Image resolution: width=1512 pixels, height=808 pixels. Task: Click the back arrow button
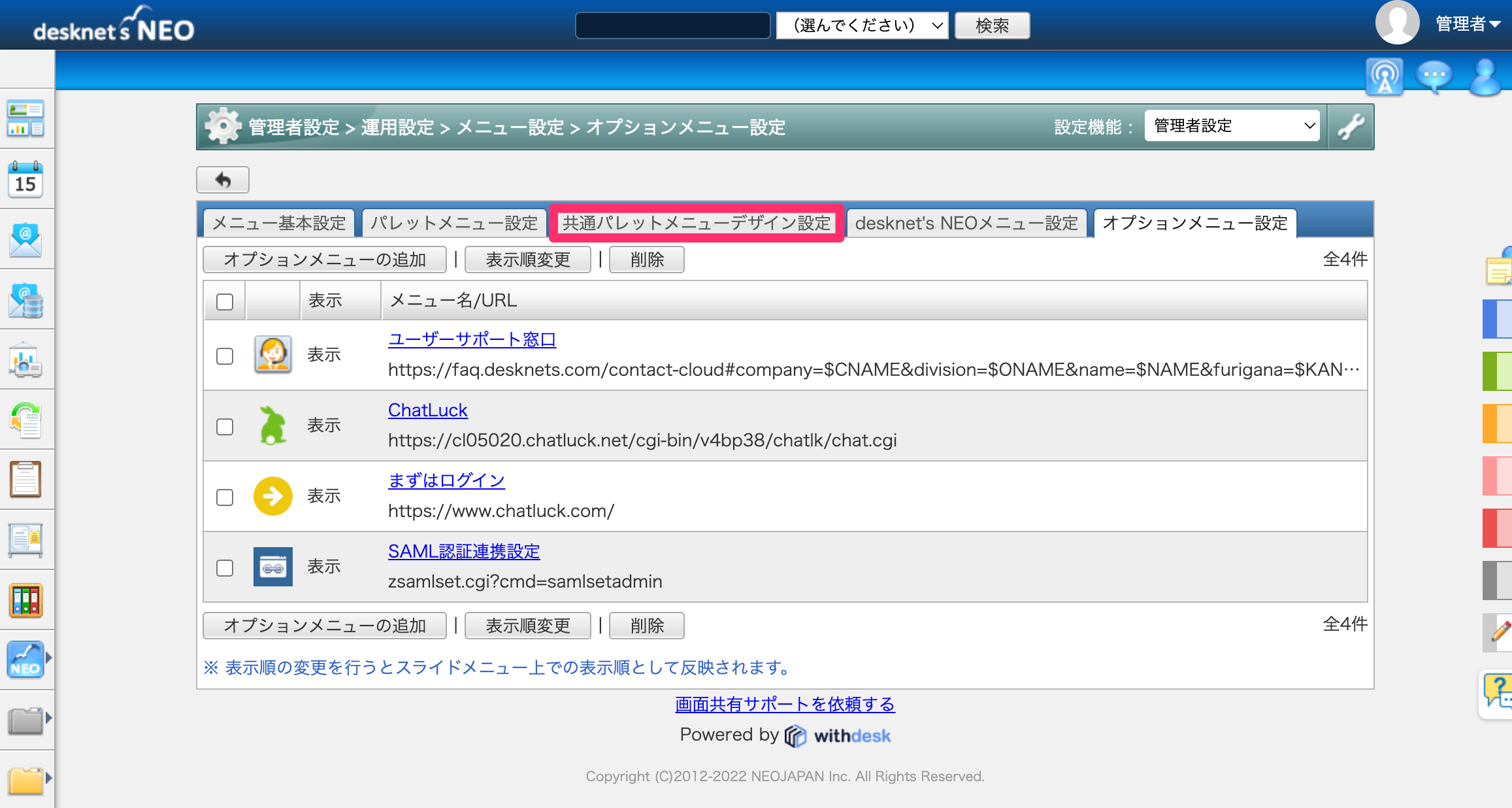(x=223, y=180)
